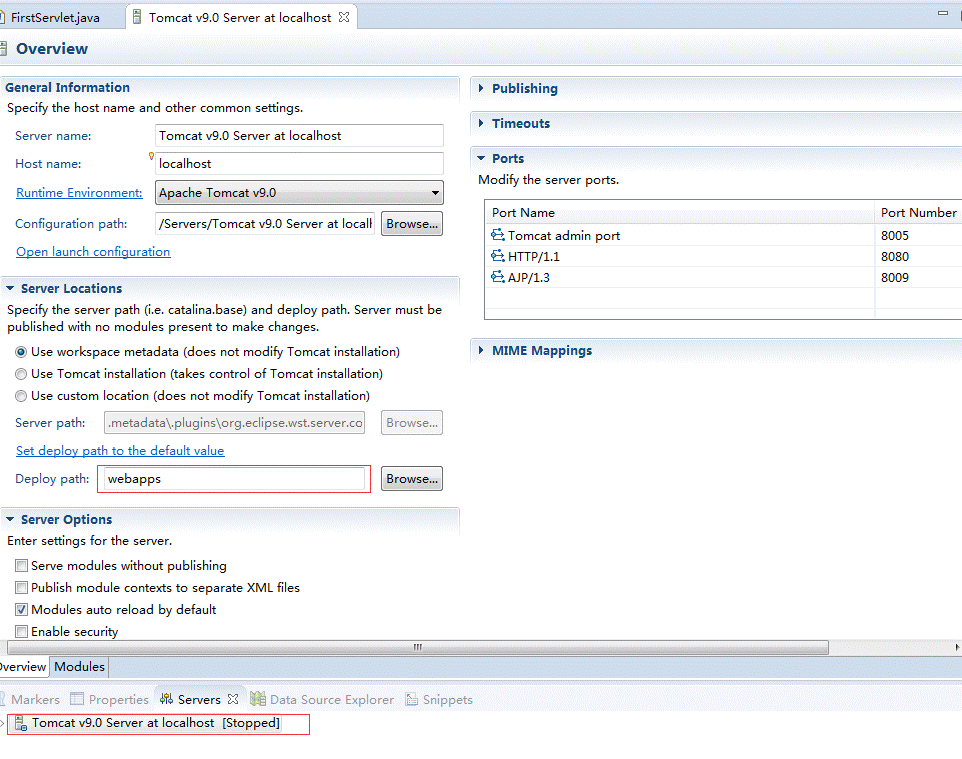Screen dimensions: 962x759
Task: Collapse the Ports section
Action: tap(481, 158)
